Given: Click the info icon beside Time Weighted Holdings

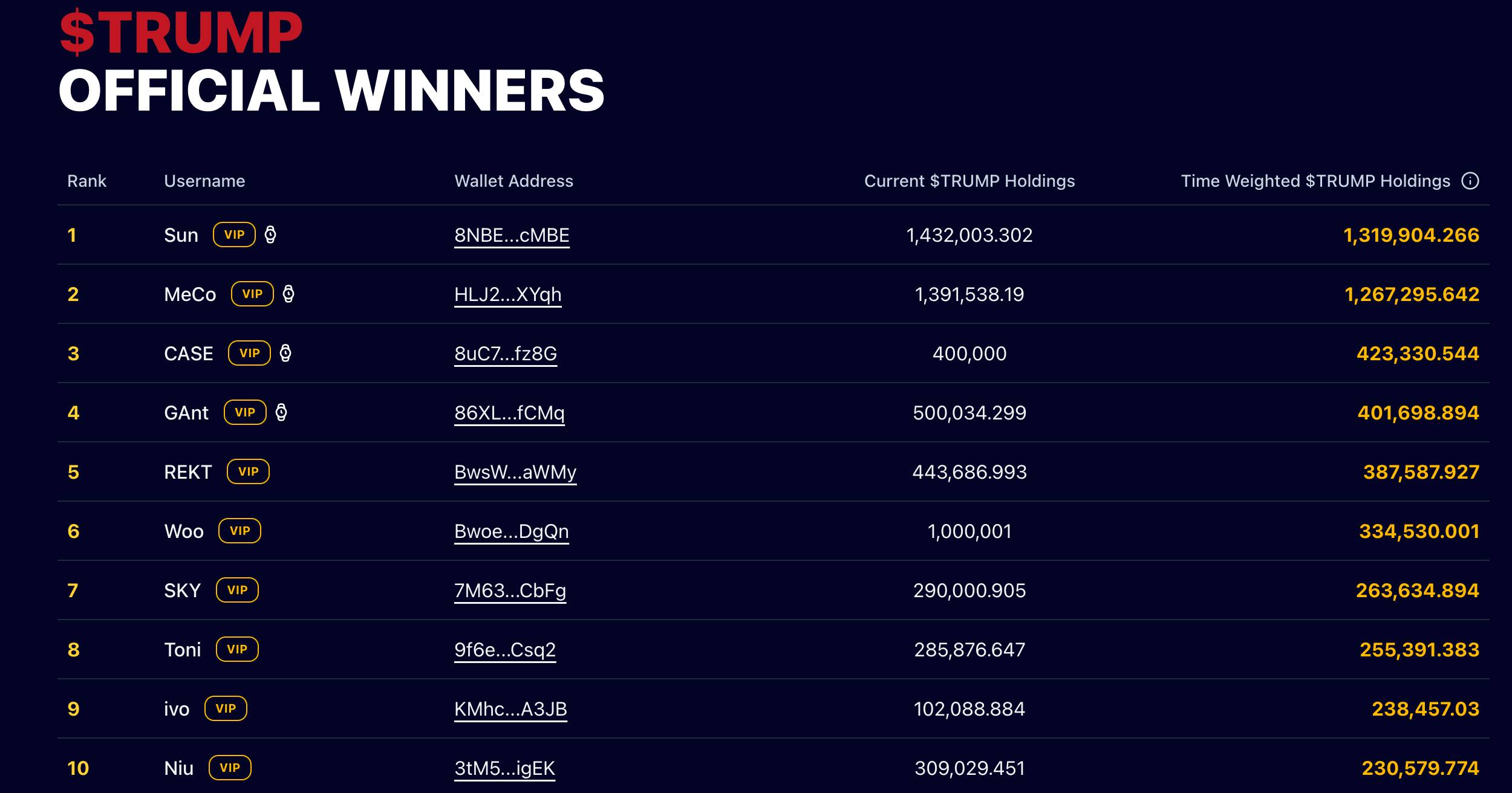Looking at the screenshot, I should coord(1470,181).
